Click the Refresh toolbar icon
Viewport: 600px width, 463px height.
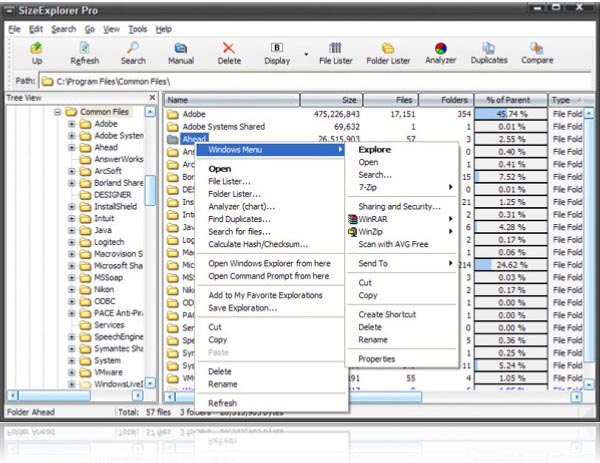(85, 52)
